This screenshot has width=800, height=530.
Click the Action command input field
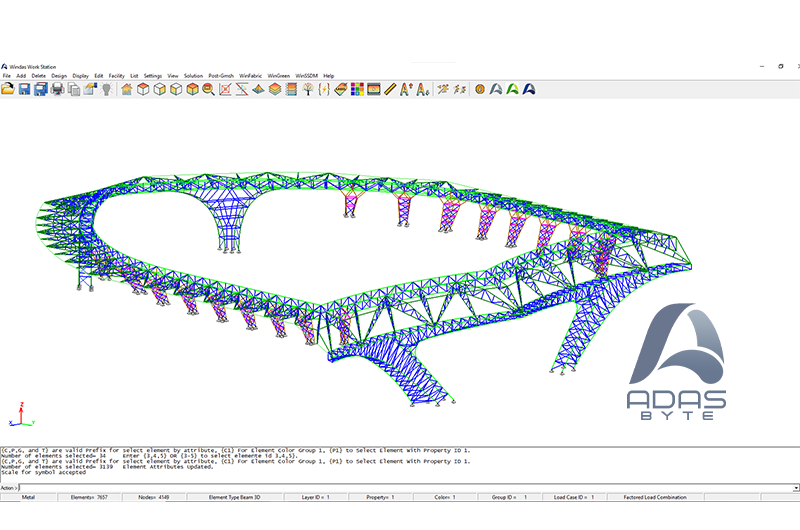[406, 488]
